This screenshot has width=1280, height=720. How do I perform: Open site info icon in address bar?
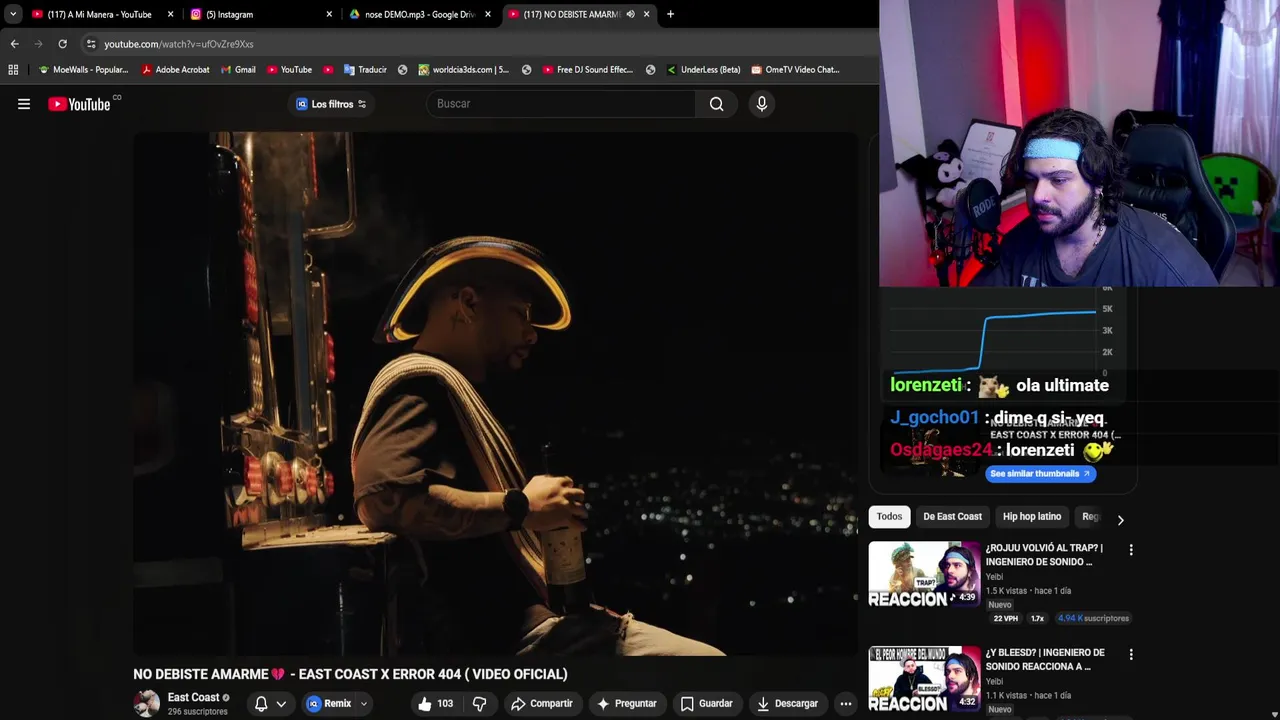[90, 44]
